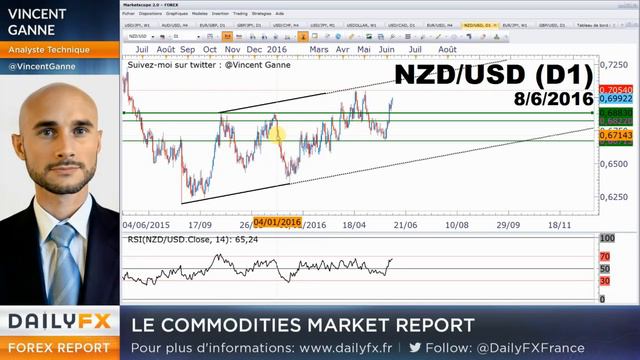This screenshot has height=360, width=640.
Task: Click the RSI 70 overbought level label
Action: 605,256
